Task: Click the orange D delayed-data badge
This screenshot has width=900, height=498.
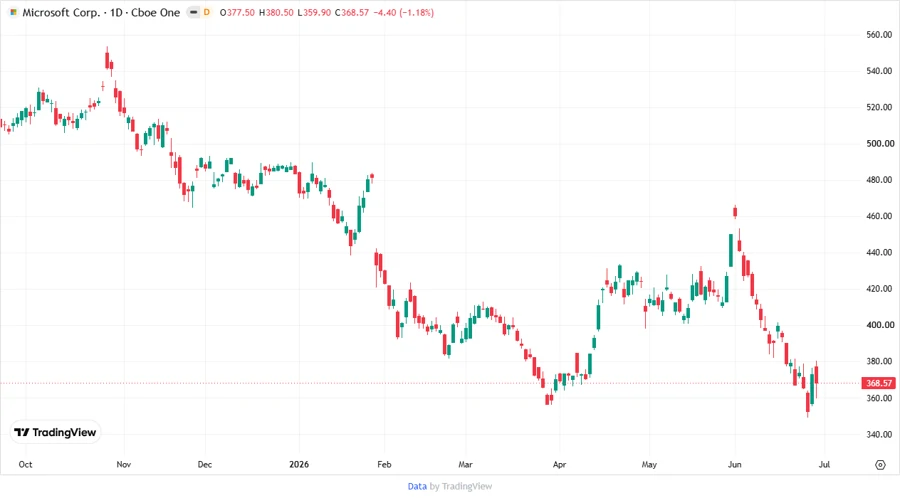Action: pyautogui.click(x=207, y=12)
